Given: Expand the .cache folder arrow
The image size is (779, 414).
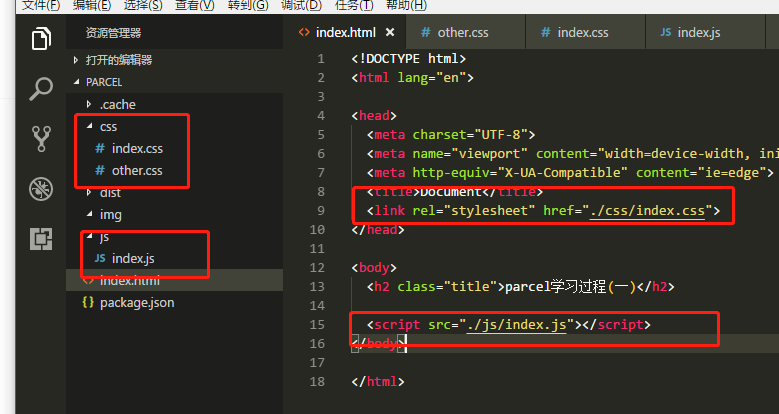Looking at the screenshot, I should click(x=89, y=104).
